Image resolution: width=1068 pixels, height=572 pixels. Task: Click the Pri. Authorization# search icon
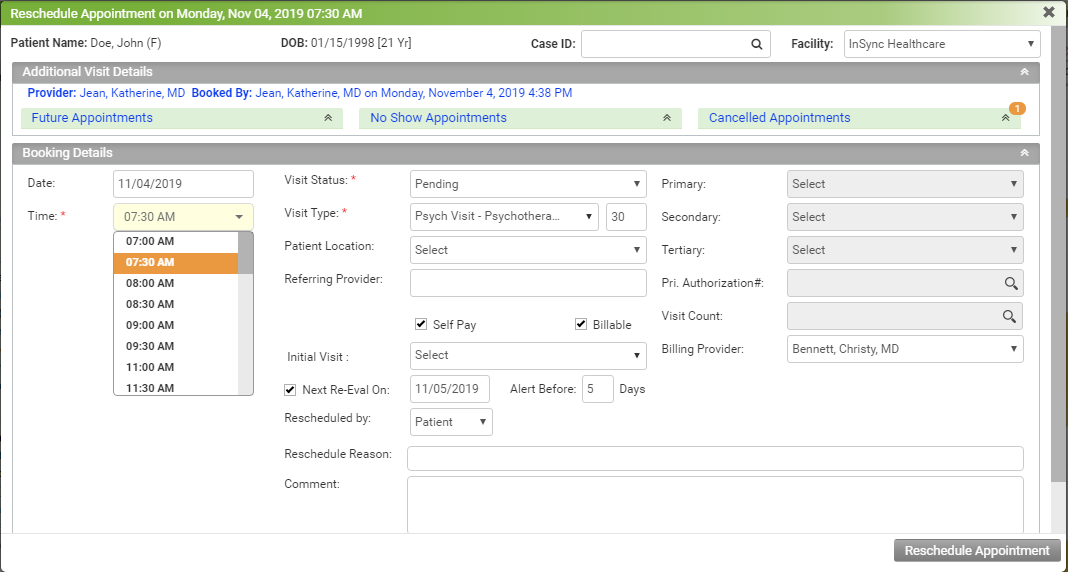(x=1011, y=283)
